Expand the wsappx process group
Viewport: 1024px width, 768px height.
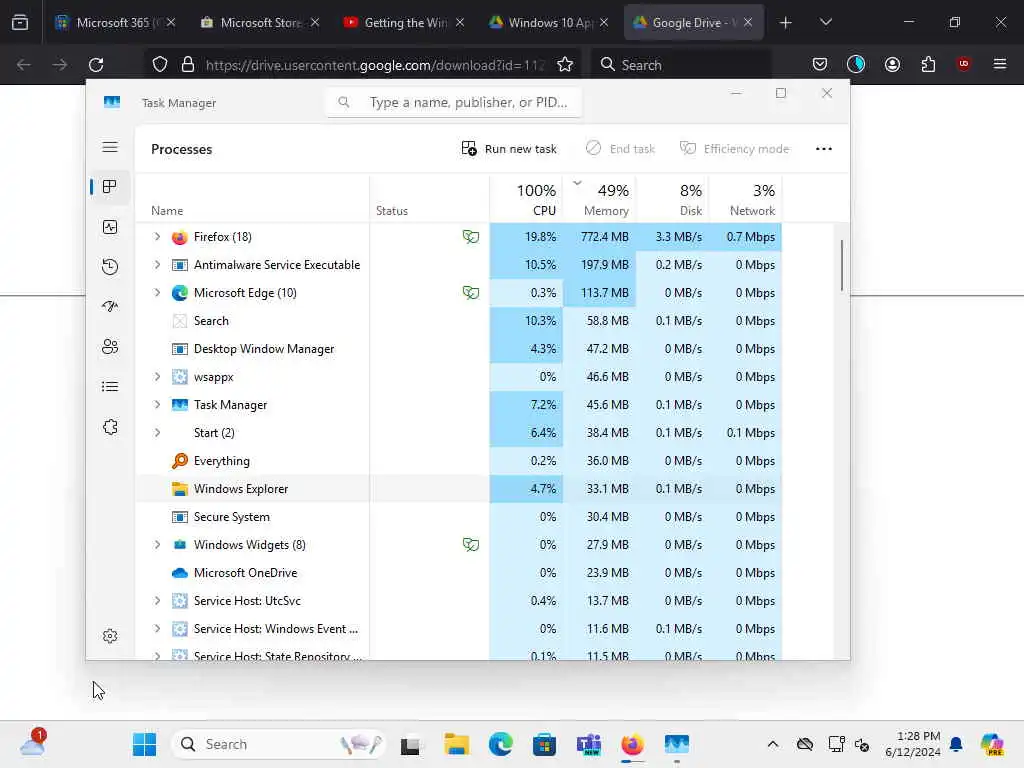157,377
